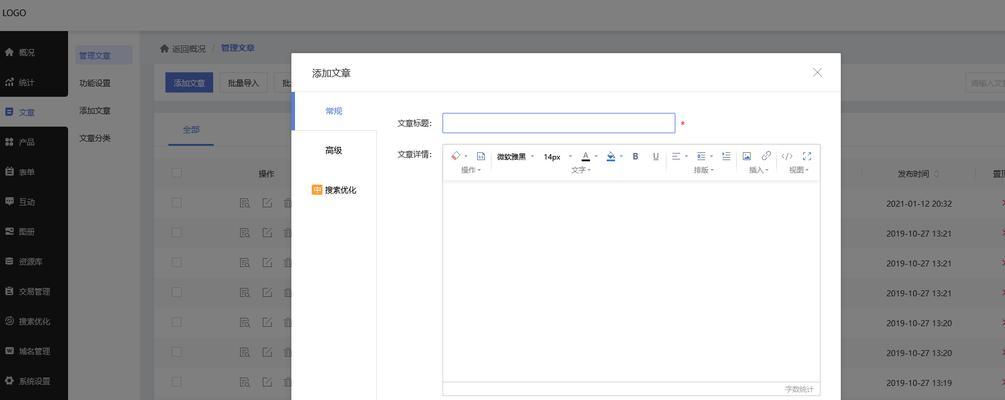Viewport: 1005px width, 400px height.
Task: Click edit icon in the 2019-10-27 13:19 row
Action: (x=267, y=382)
